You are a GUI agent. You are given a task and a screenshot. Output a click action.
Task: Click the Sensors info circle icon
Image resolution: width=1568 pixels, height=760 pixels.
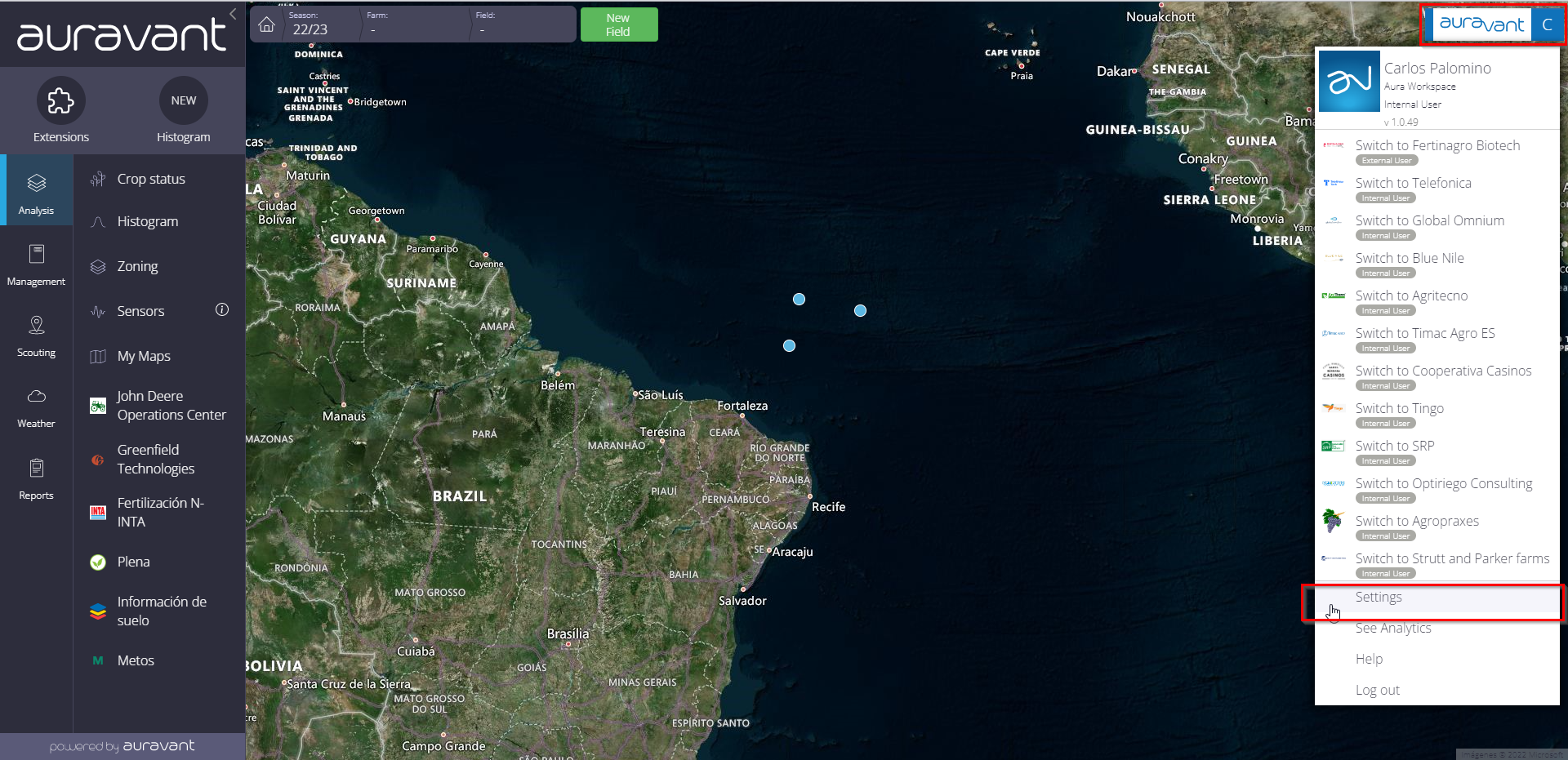click(x=222, y=309)
